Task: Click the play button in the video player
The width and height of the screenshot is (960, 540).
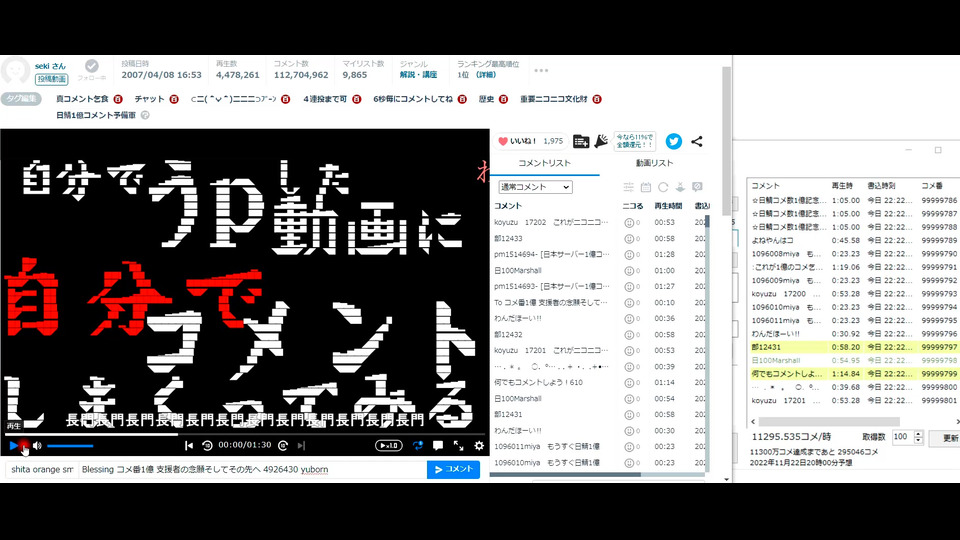Action: (13, 446)
